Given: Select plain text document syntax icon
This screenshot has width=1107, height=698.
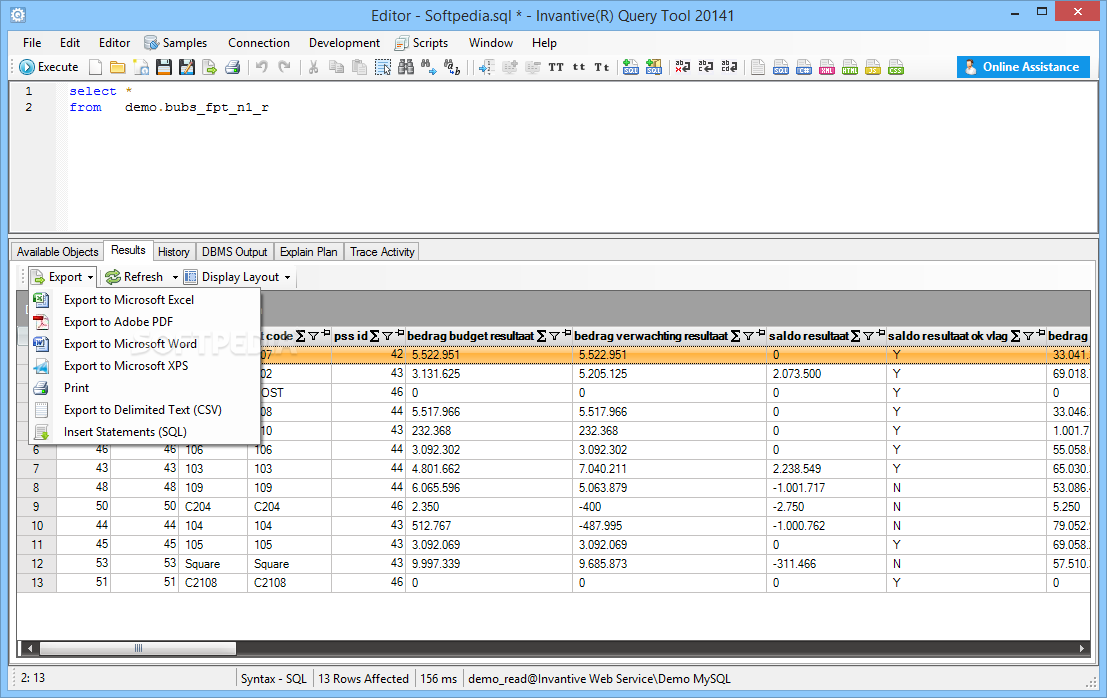Looking at the screenshot, I should (x=758, y=67).
